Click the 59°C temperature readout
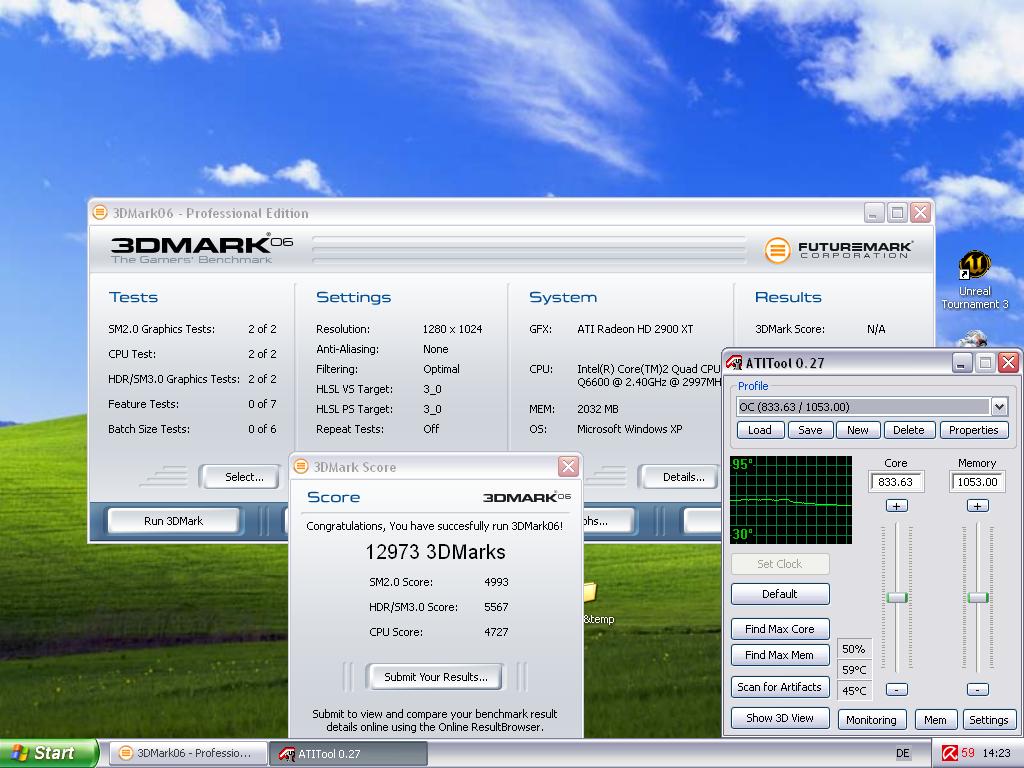 (x=854, y=669)
